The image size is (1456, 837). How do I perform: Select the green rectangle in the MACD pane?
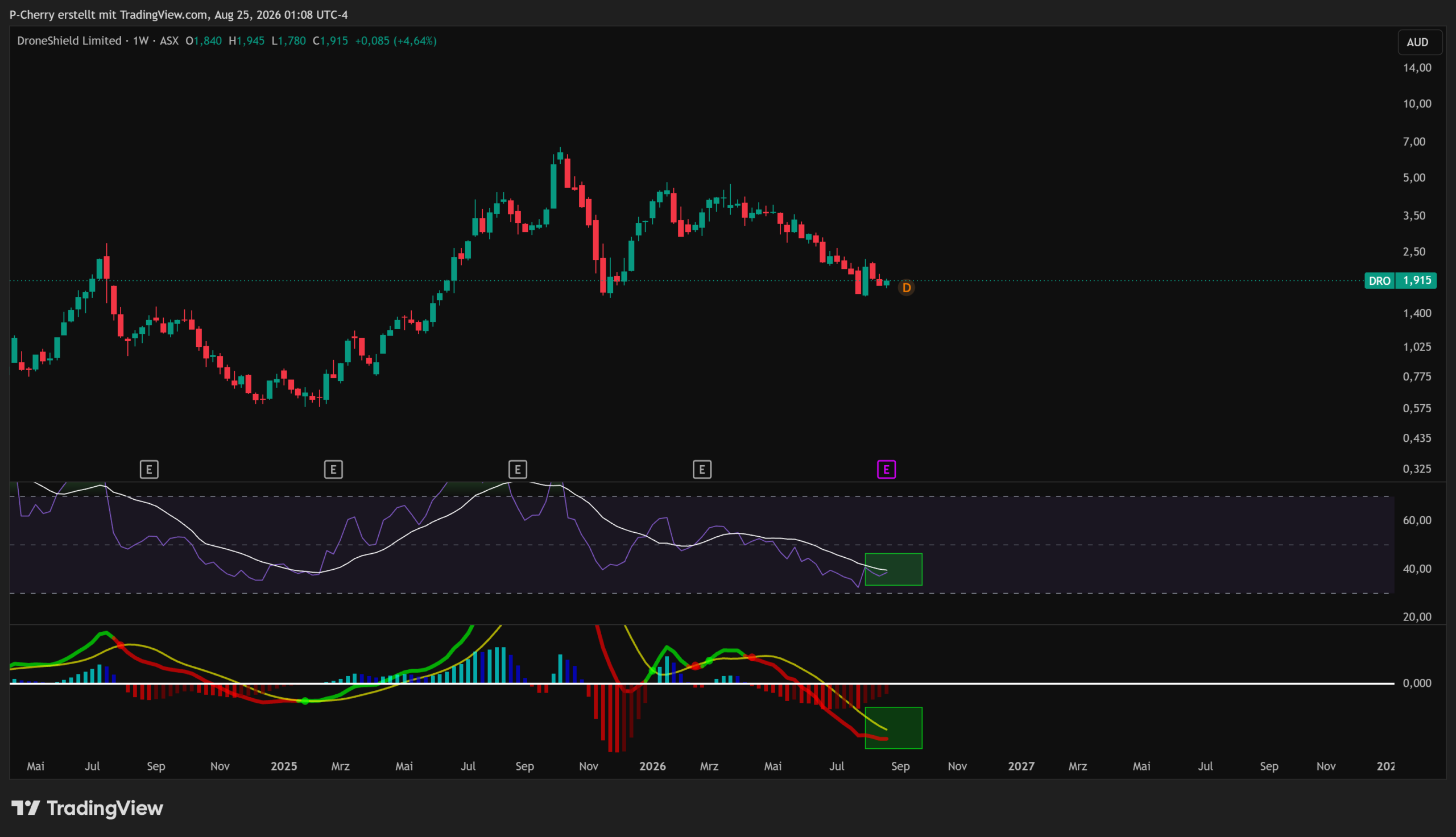coord(894,728)
